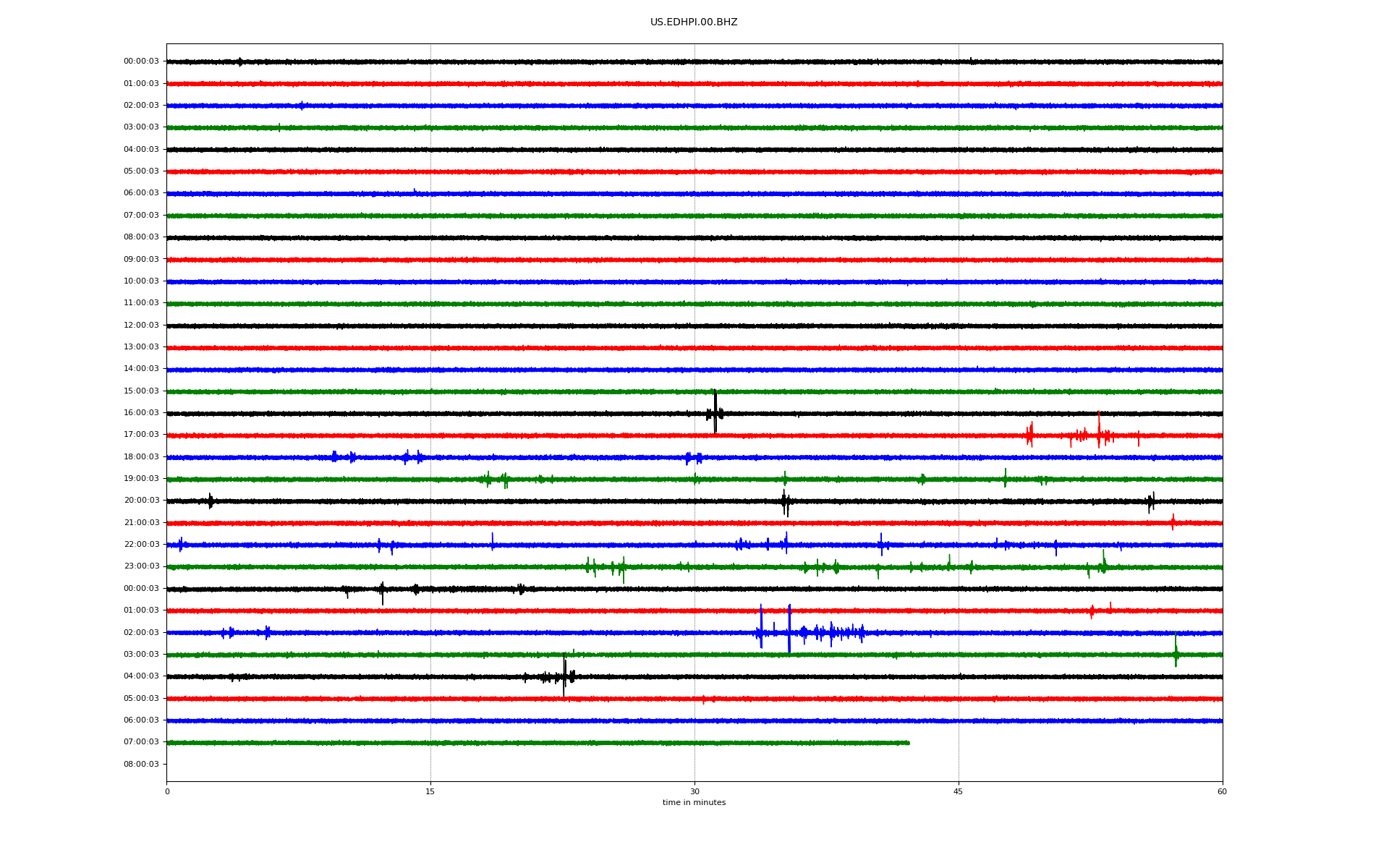Click the x-axis tick label 60
1389x868 pixels.
(x=1222, y=791)
